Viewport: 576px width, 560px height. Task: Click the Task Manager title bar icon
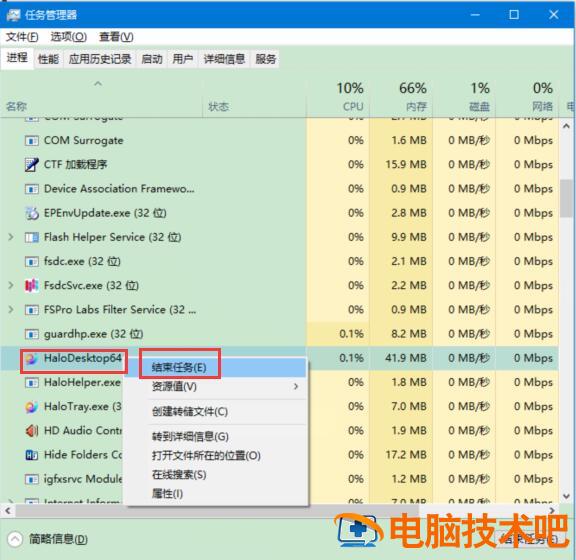(14, 15)
